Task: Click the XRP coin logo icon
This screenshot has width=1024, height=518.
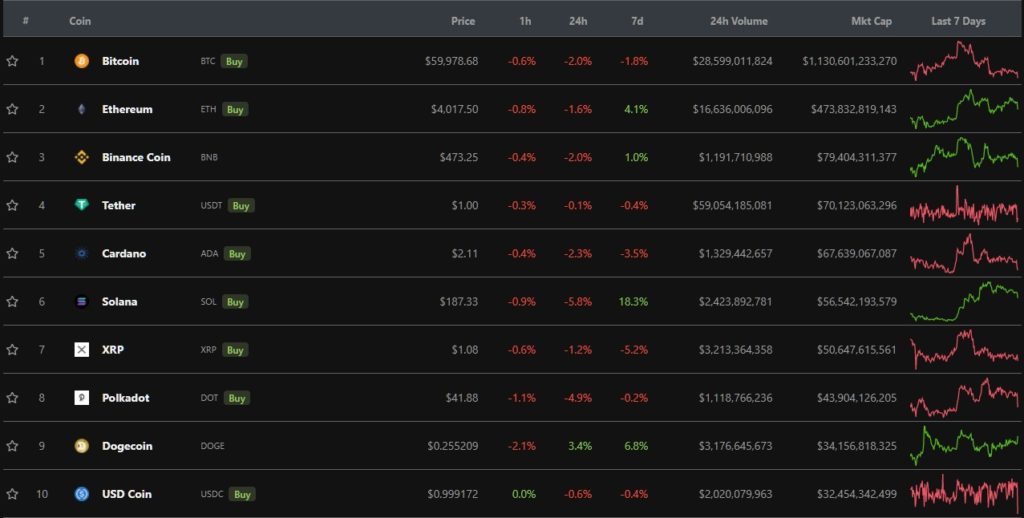Action: [x=82, y=349]
